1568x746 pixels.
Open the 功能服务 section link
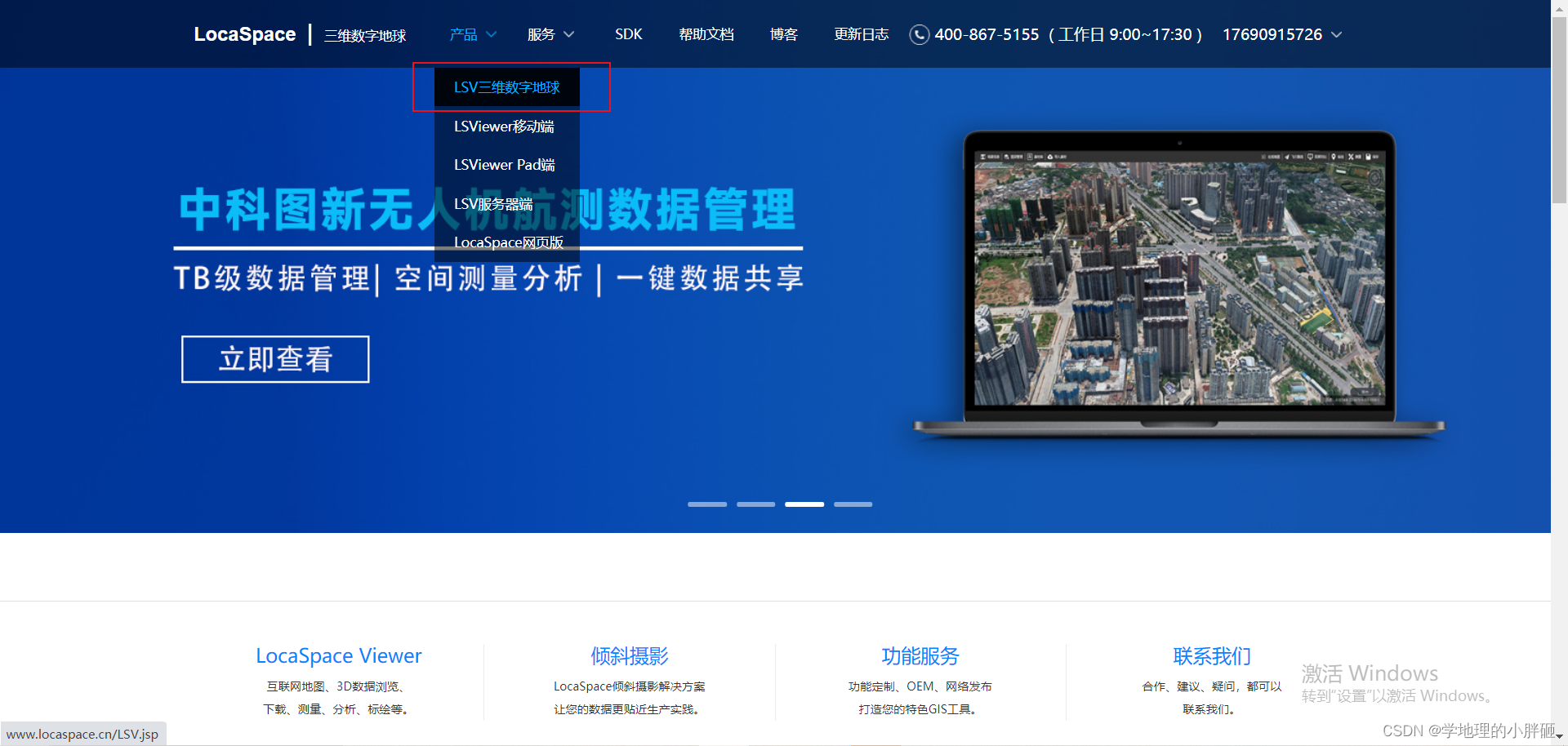click(920, 656)
